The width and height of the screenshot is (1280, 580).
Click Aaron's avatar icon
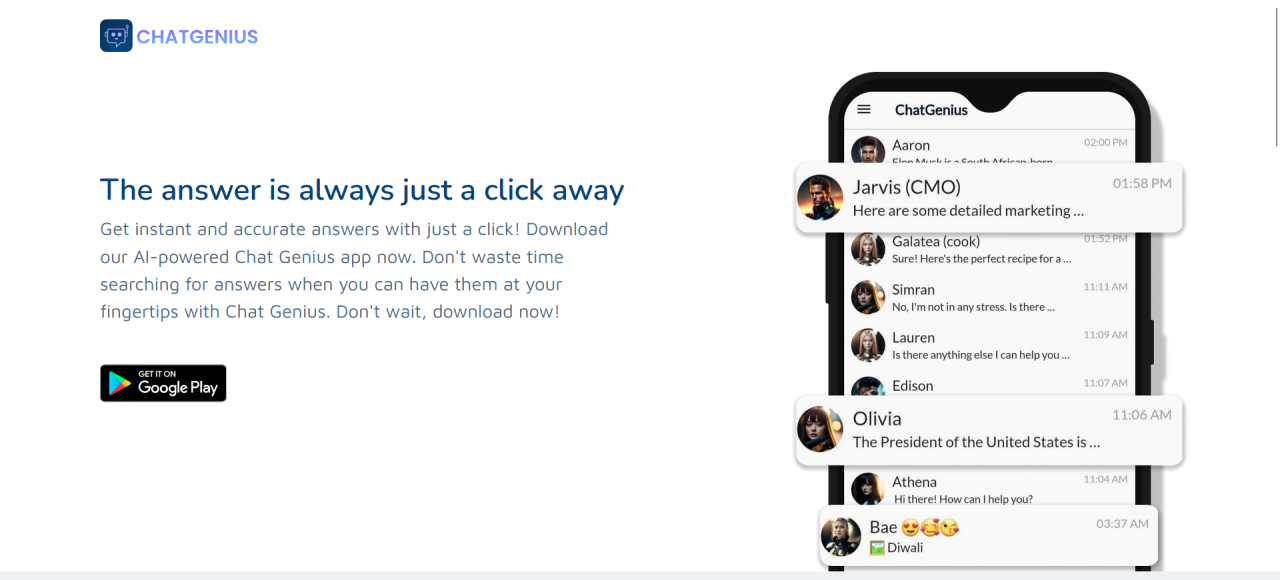tap(868, 151)
